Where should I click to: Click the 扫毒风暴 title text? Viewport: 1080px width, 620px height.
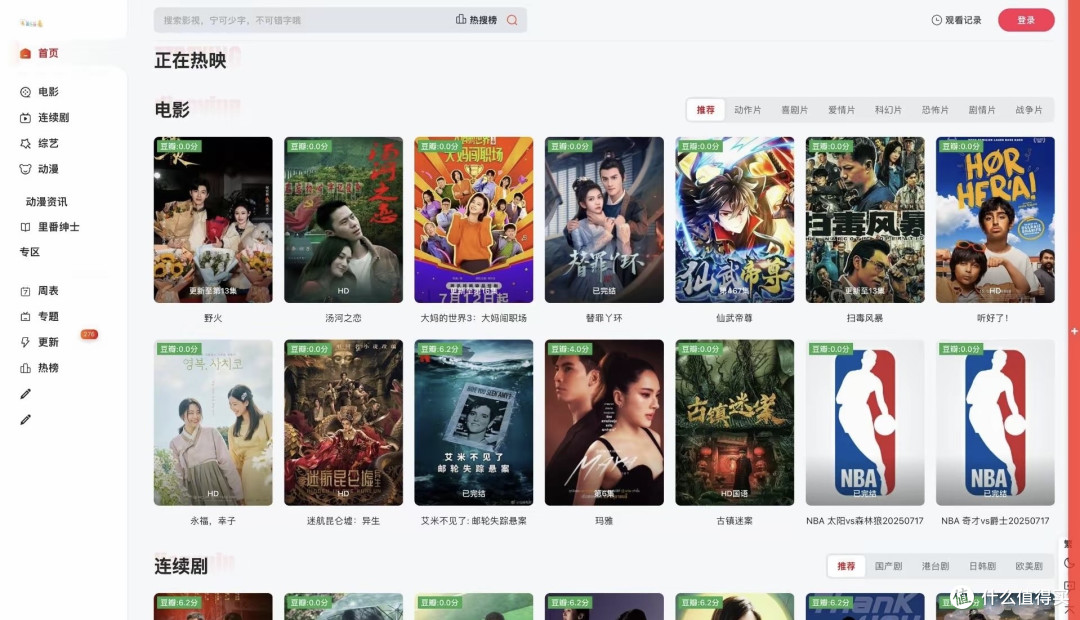click(x=865, y=318)
